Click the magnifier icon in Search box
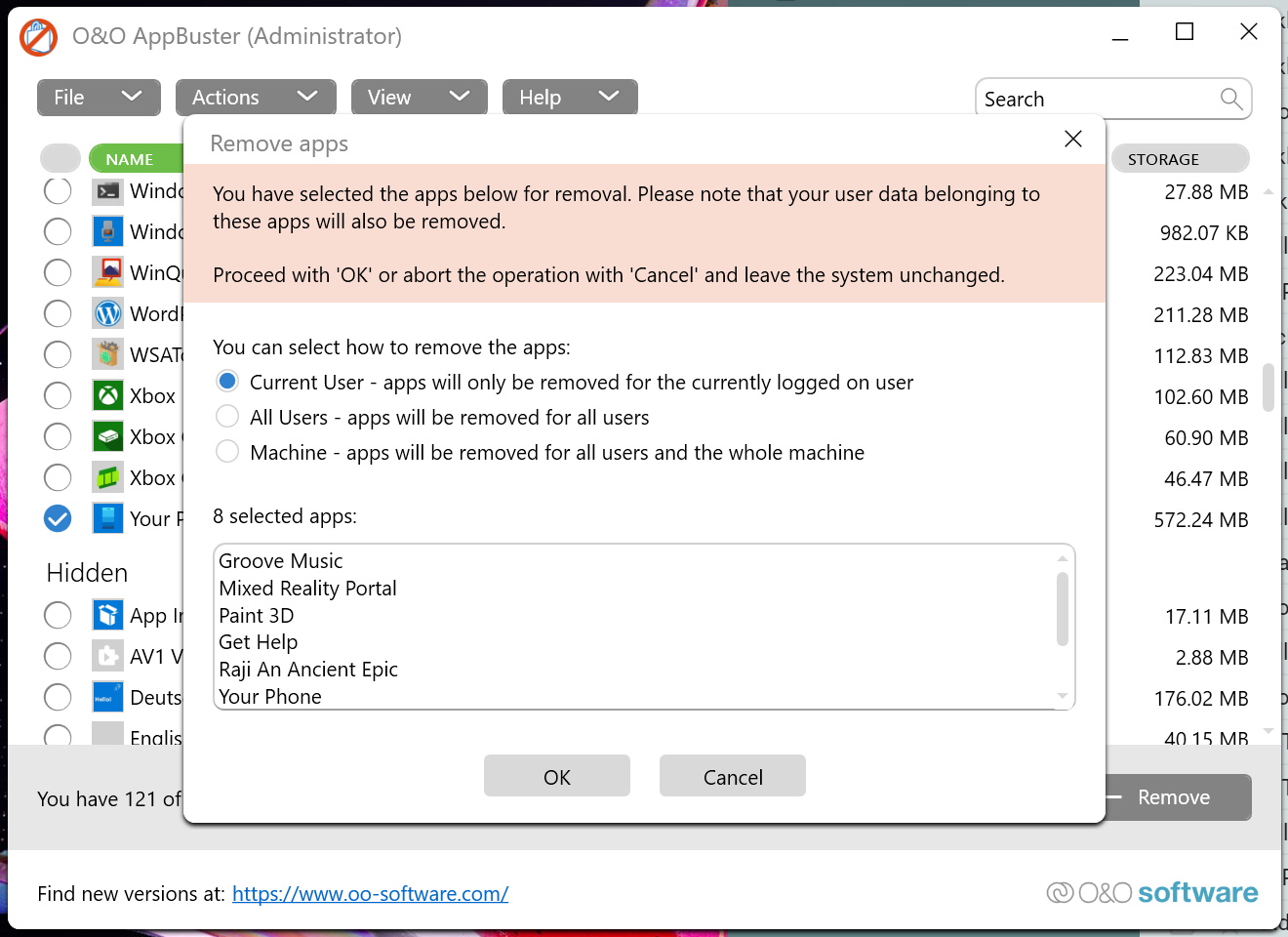 click(1231, 99)
